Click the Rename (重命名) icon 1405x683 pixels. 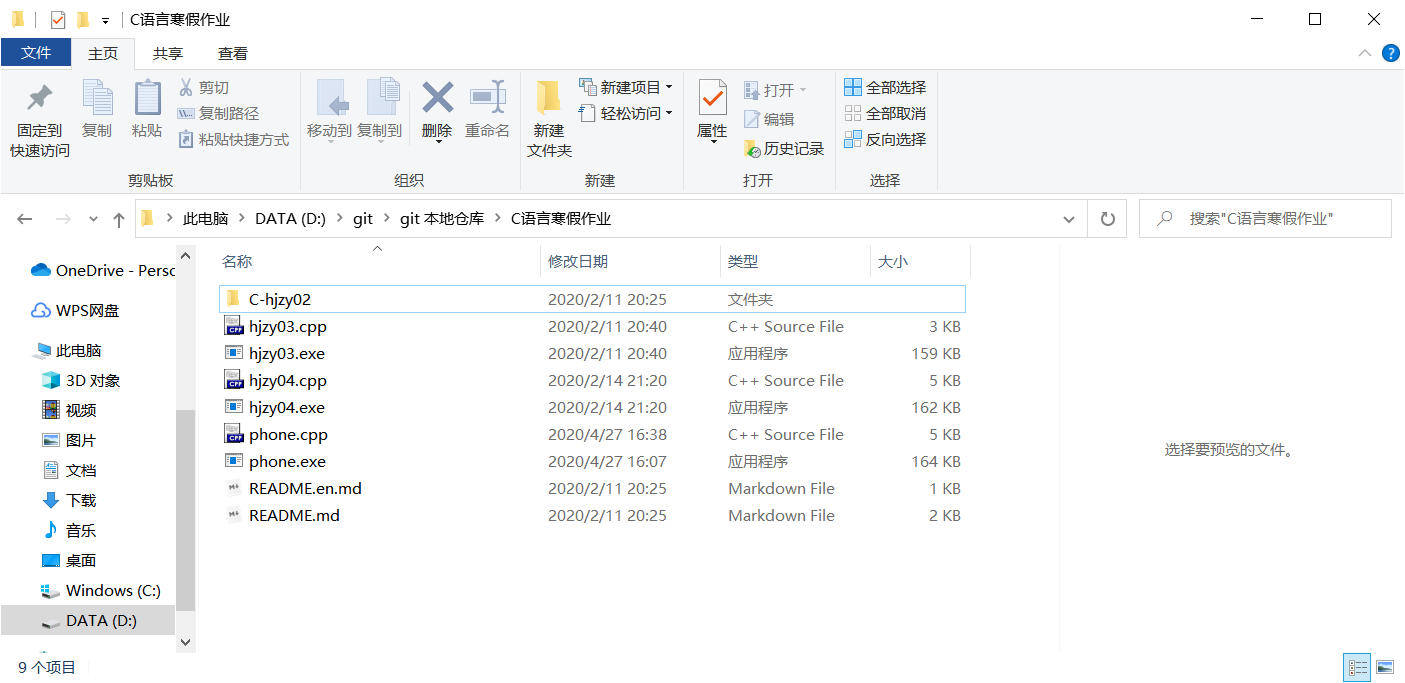click(487, 98)
